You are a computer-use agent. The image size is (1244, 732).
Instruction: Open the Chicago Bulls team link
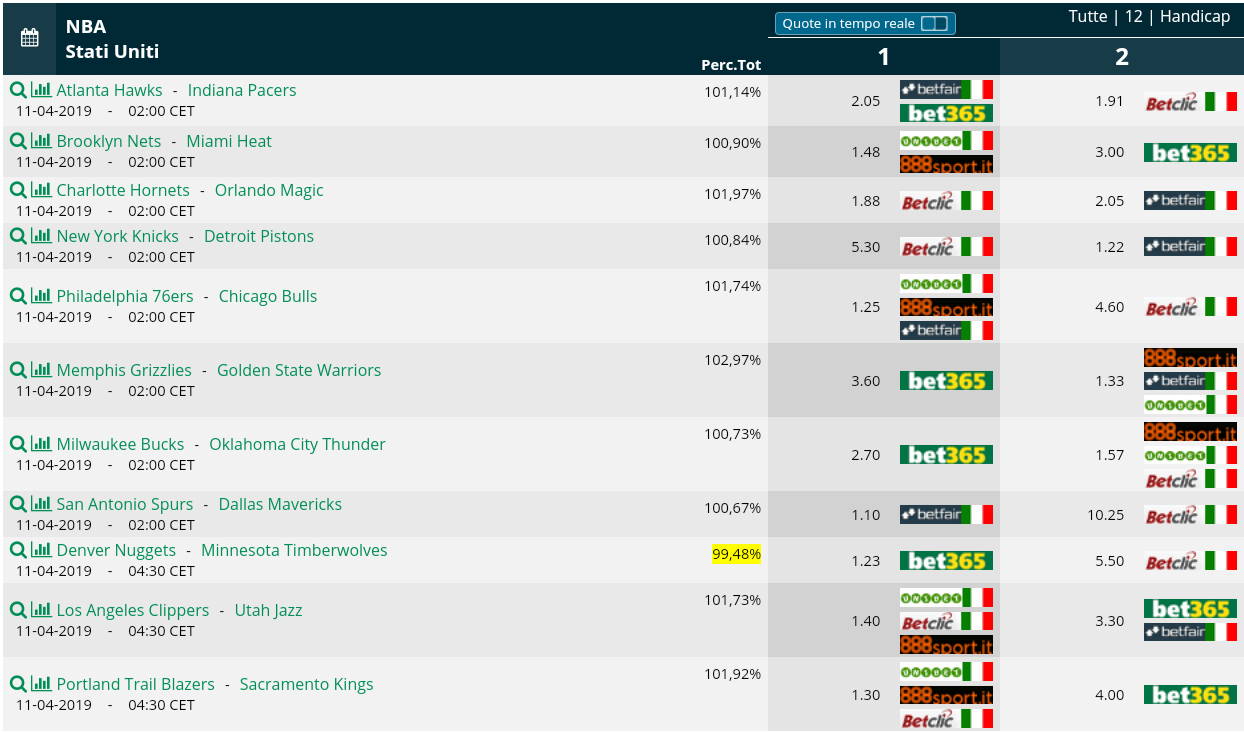click(x=268, y=296)
